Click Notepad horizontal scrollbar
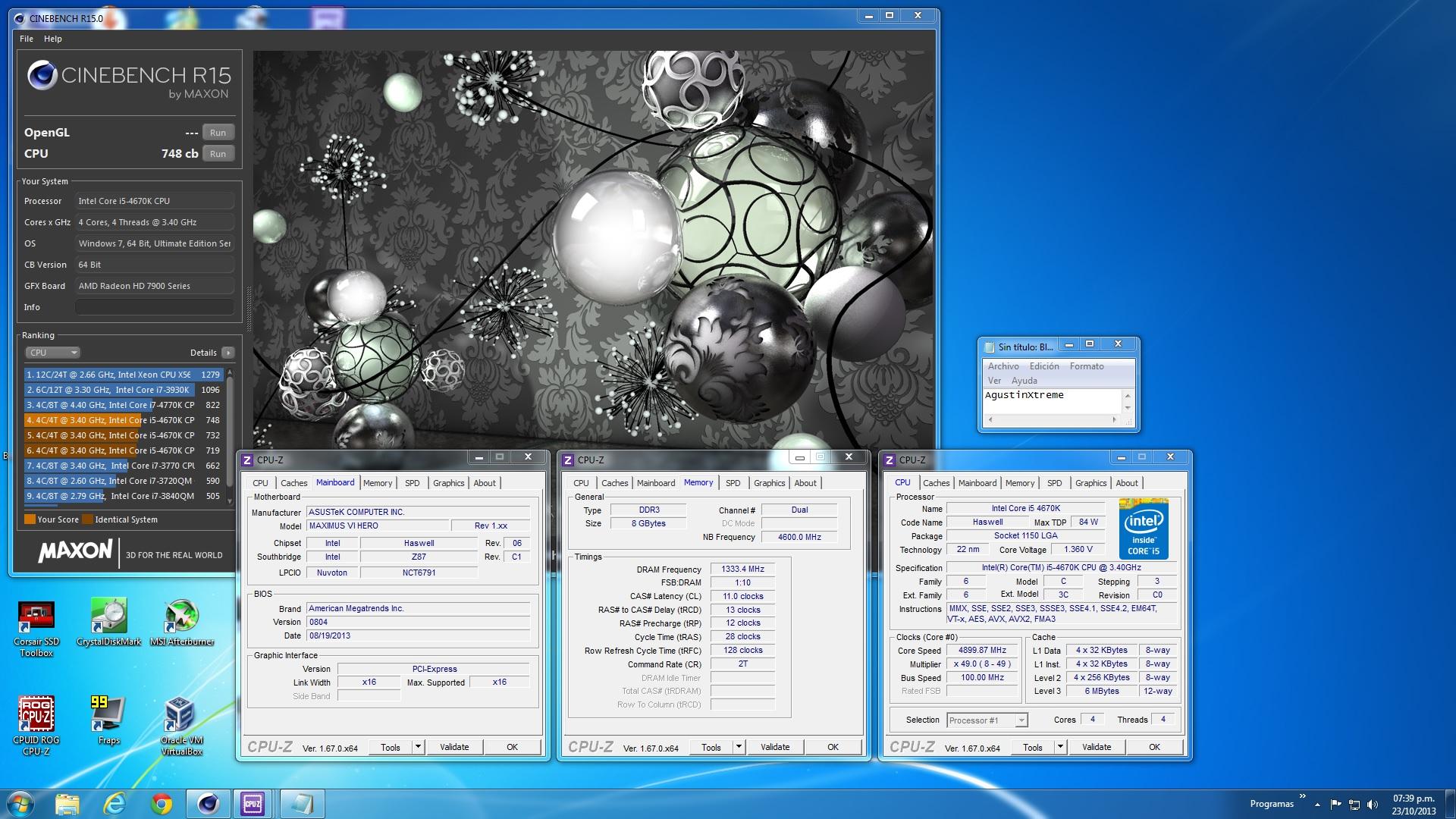Viewport: 1456px width, 819px height. tap(1052, 419)
